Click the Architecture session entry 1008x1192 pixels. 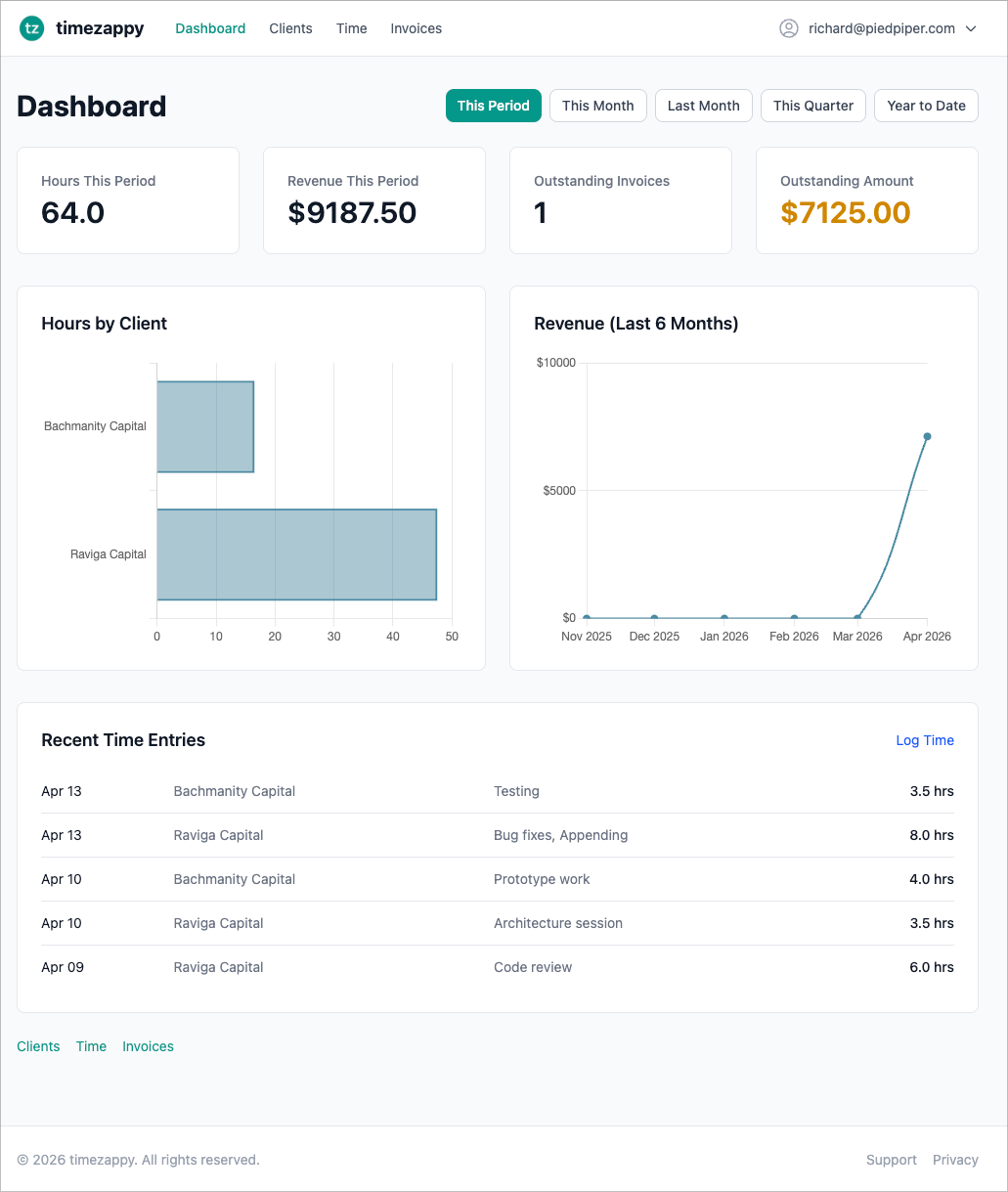pos(558,923)
